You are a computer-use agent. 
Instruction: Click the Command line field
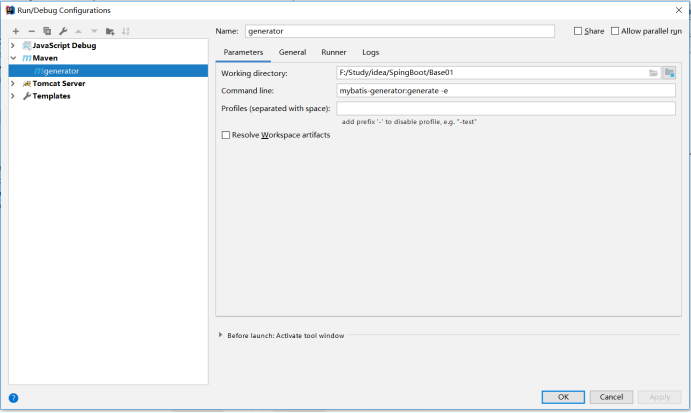coord(506,91)
